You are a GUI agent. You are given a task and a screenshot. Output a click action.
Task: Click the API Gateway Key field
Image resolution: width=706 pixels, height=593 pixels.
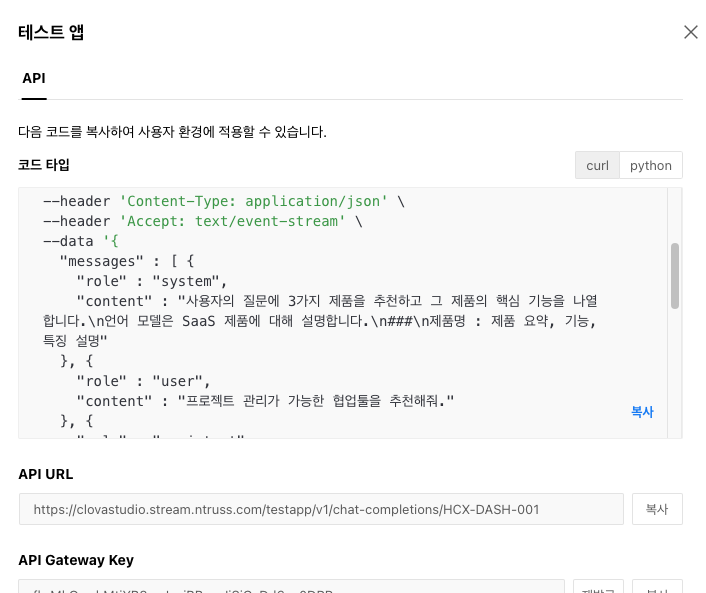point(291,586)
